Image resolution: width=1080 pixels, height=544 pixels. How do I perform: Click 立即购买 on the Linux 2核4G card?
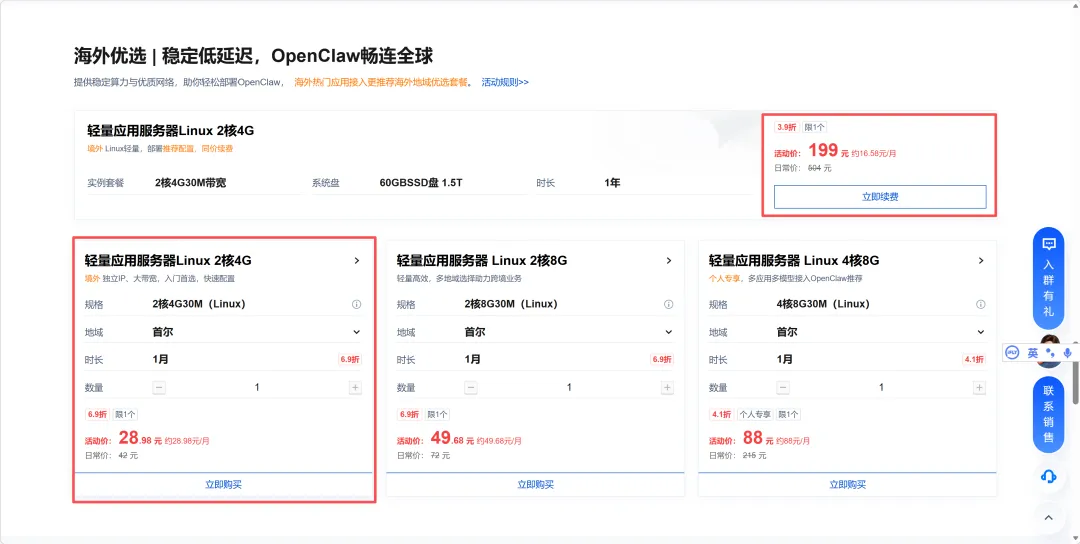click(x=224, y=484)
